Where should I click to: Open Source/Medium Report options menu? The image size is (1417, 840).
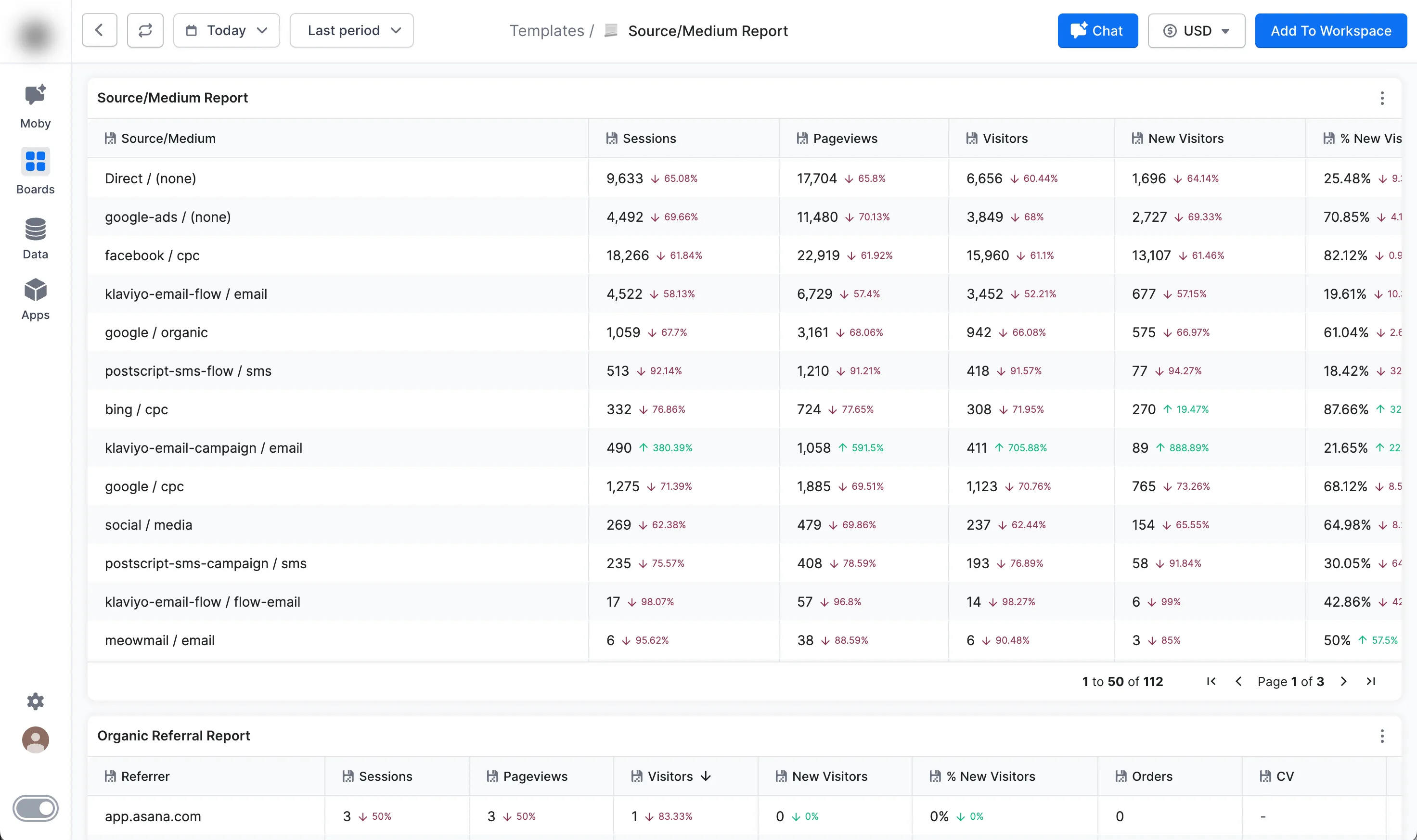(1381, 98)
